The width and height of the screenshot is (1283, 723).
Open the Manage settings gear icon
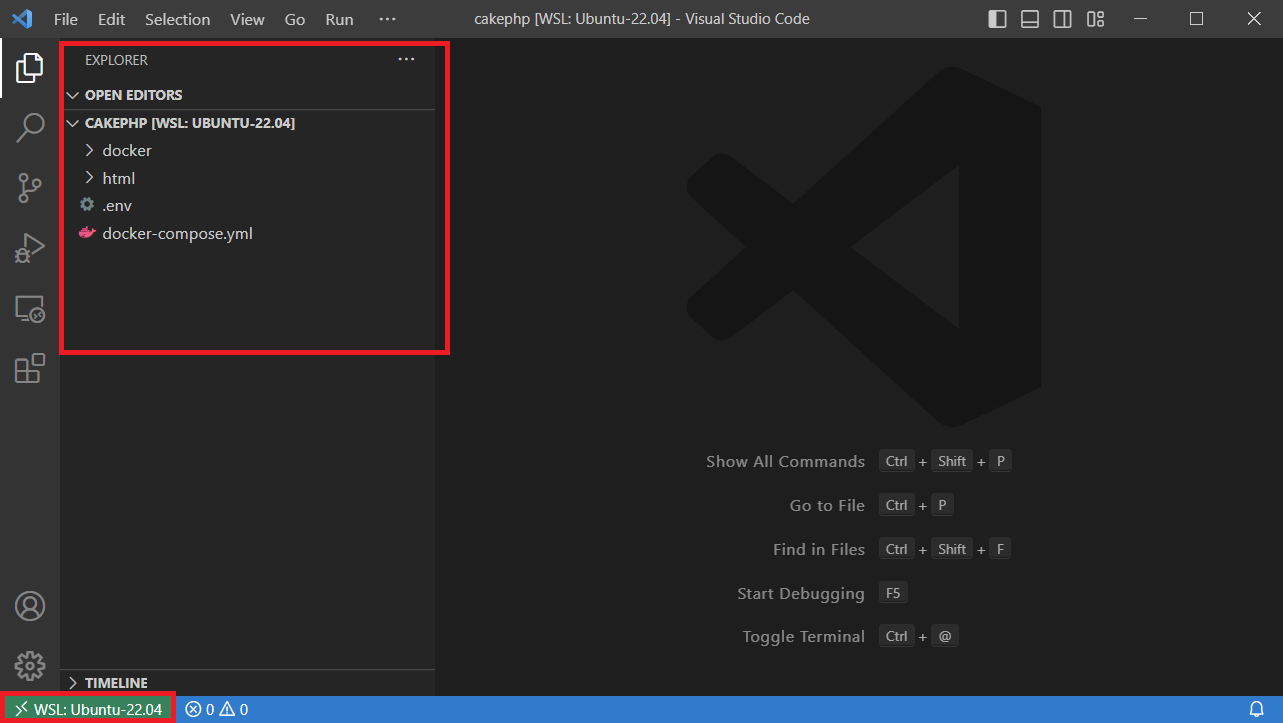click(x=30, y=665)
